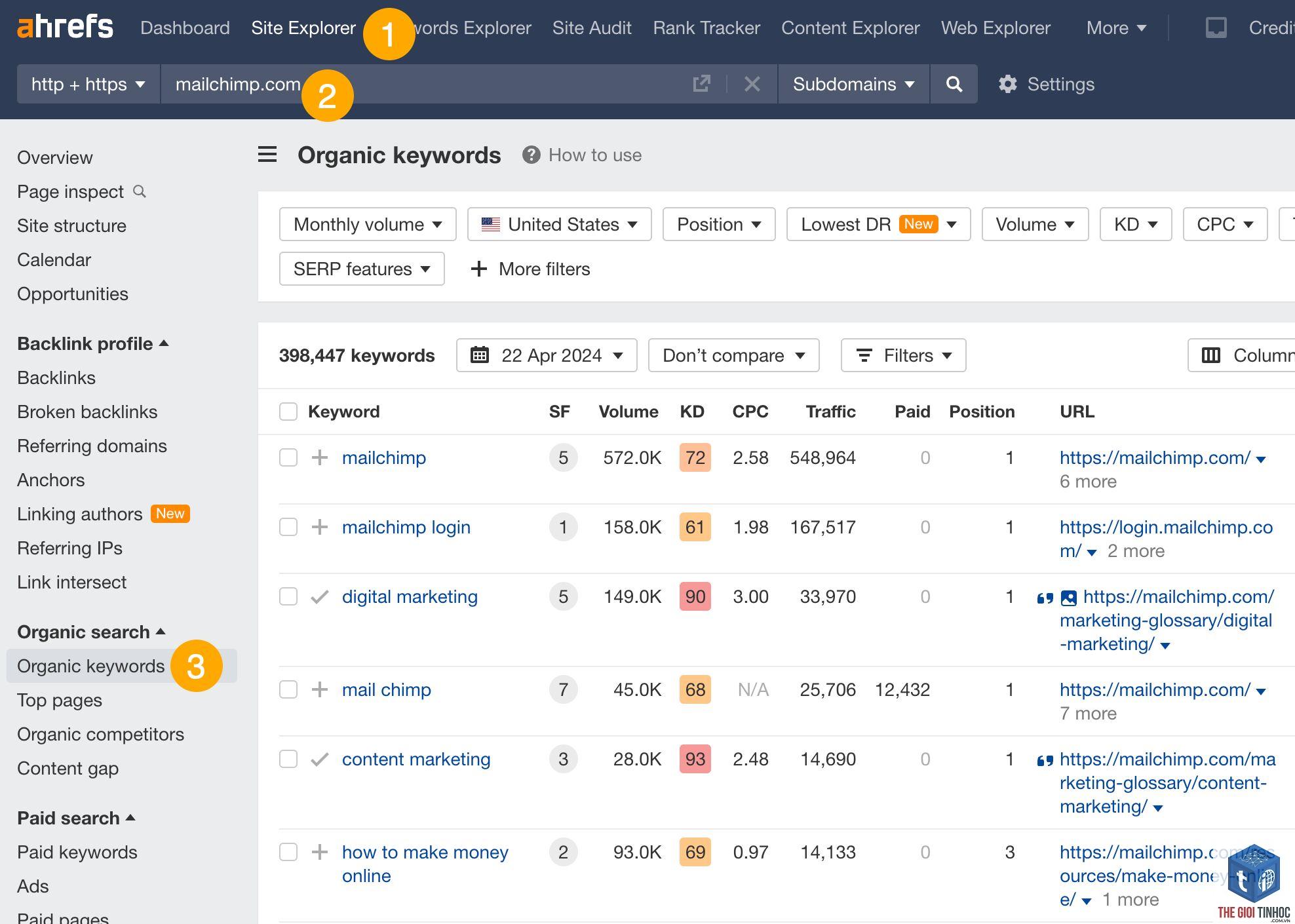Open target URL in new tab icon

point(701,84)
